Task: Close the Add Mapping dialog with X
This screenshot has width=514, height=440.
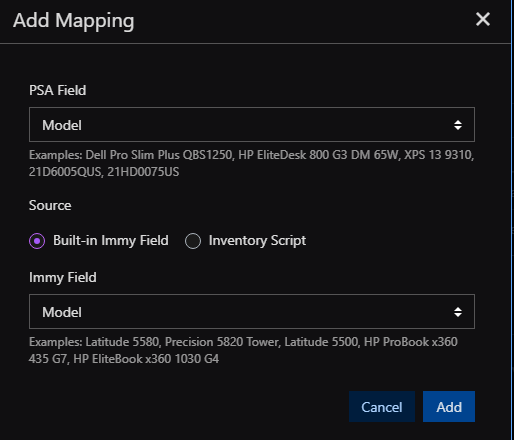Action: coord(483,19)
